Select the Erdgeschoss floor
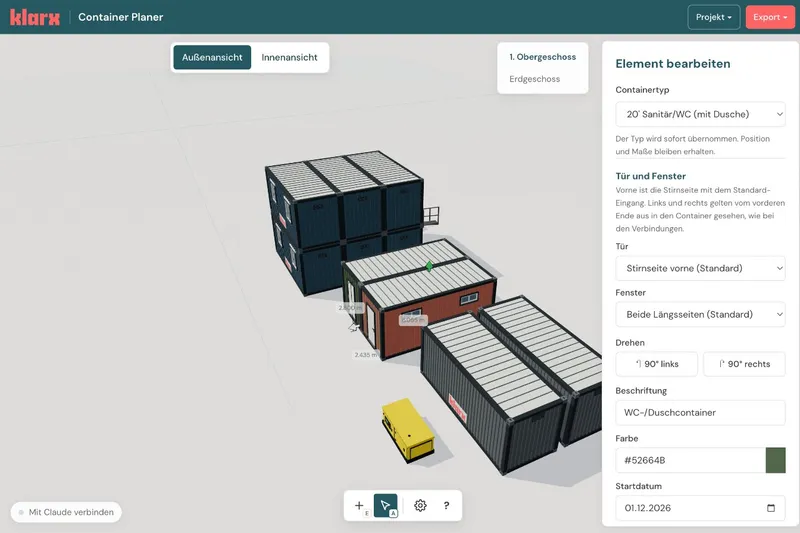800x533 pixels. pos(535,79)
